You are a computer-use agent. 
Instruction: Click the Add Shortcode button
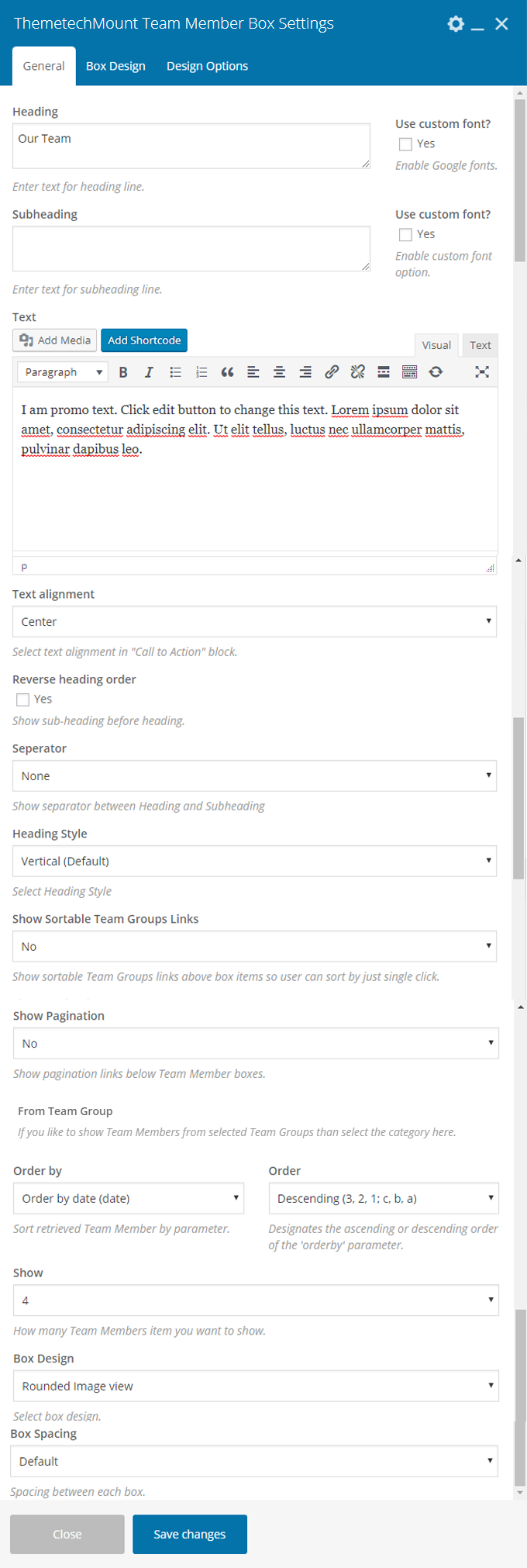tap(144, 340)
